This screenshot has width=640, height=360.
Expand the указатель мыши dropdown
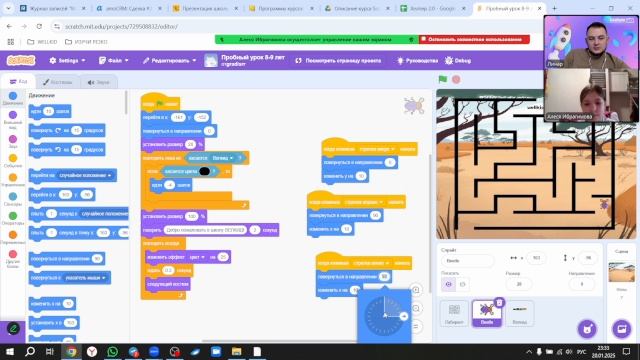click(x=85, y=278)
